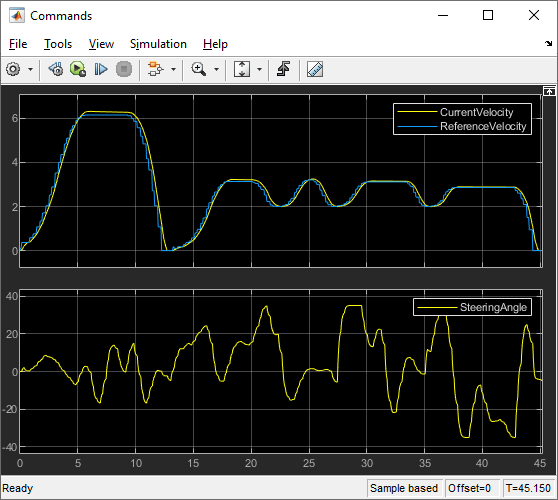558x500 pixels.
Task: Expand the dropdown next to gear icon
Action: coord(31,69)
